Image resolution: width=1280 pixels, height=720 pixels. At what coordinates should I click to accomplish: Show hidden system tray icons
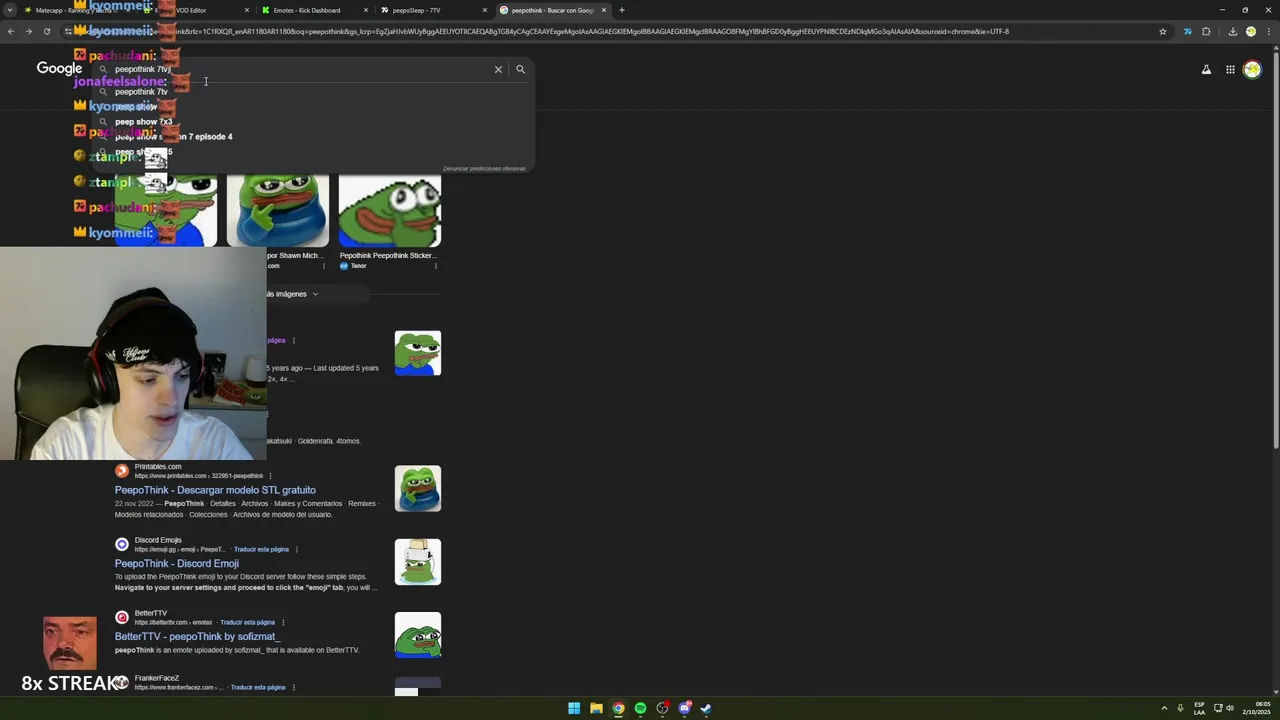tap(1164, 708)
